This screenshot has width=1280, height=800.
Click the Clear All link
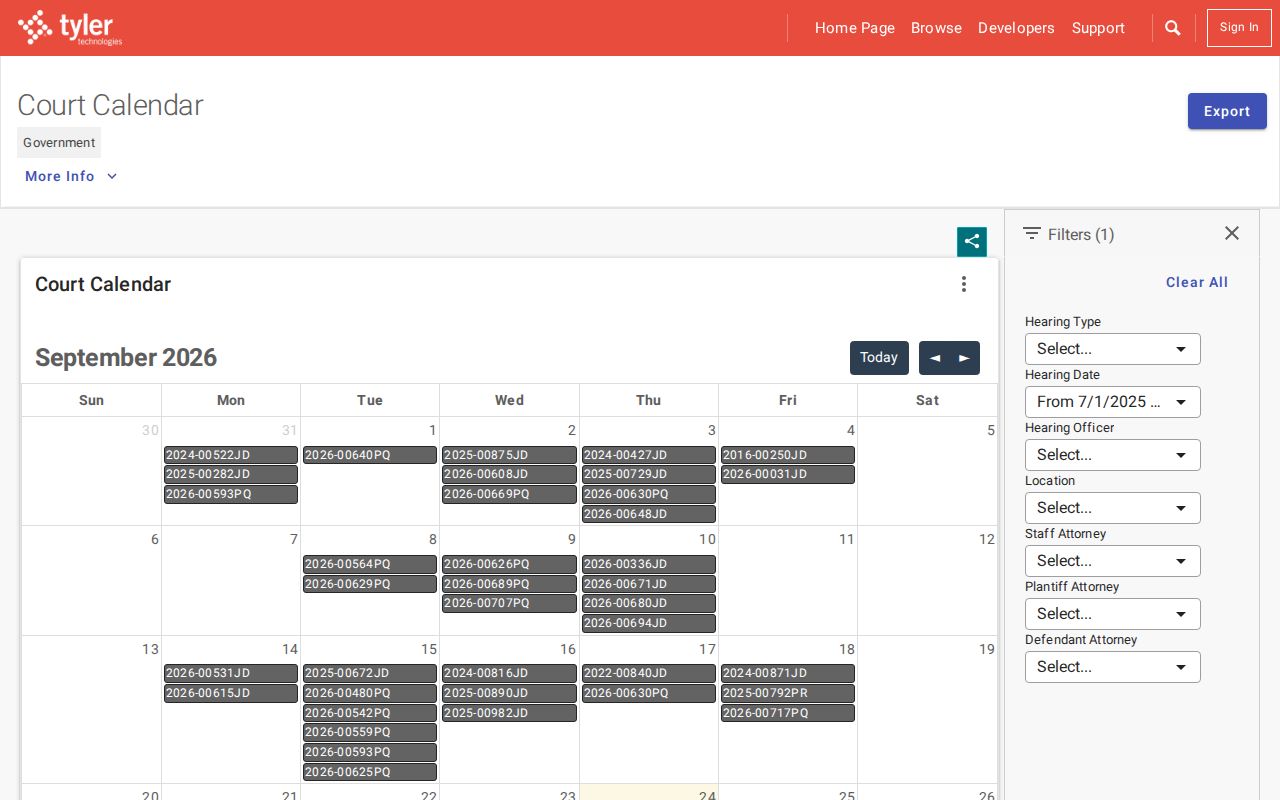(x=1197, y=282)
